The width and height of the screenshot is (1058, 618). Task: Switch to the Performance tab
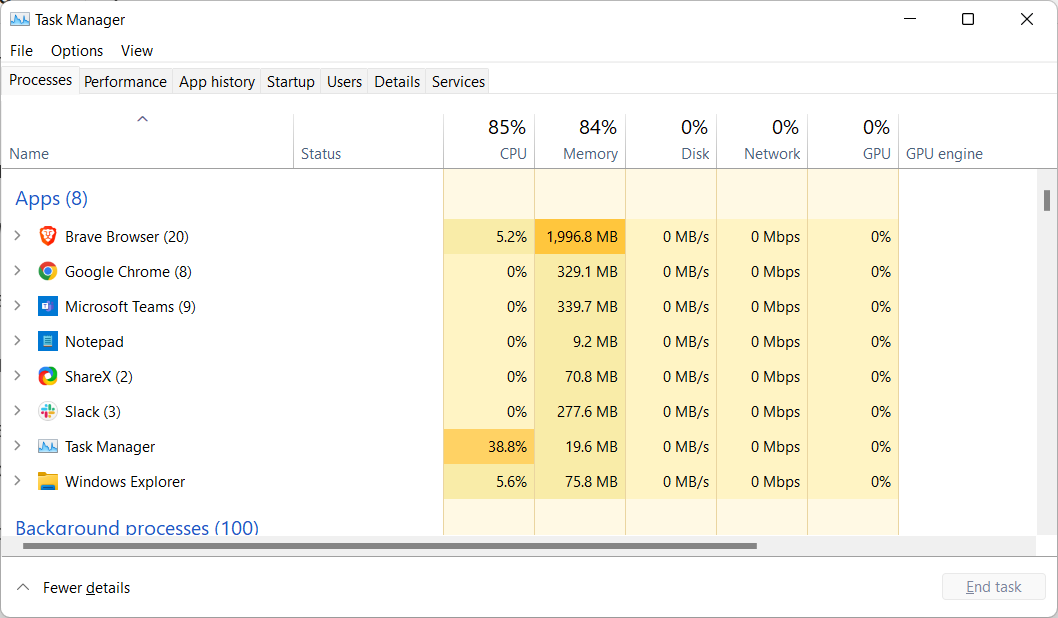[x=126, y=82]
